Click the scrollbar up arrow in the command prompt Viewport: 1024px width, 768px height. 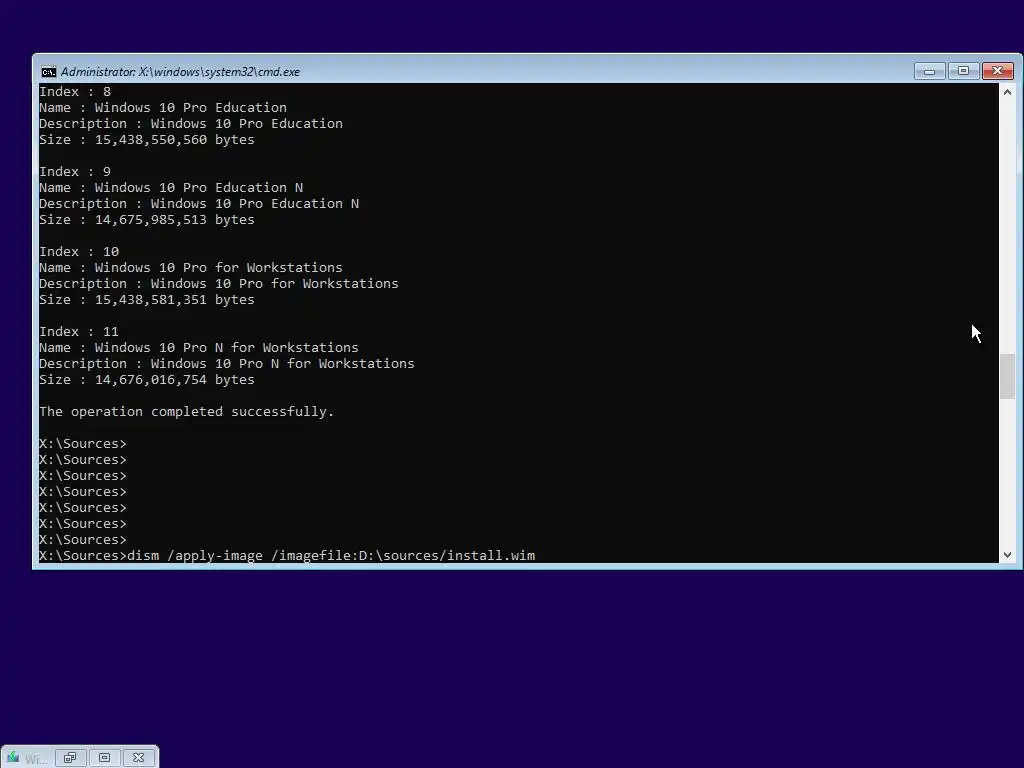click(x=1007, y=92)
